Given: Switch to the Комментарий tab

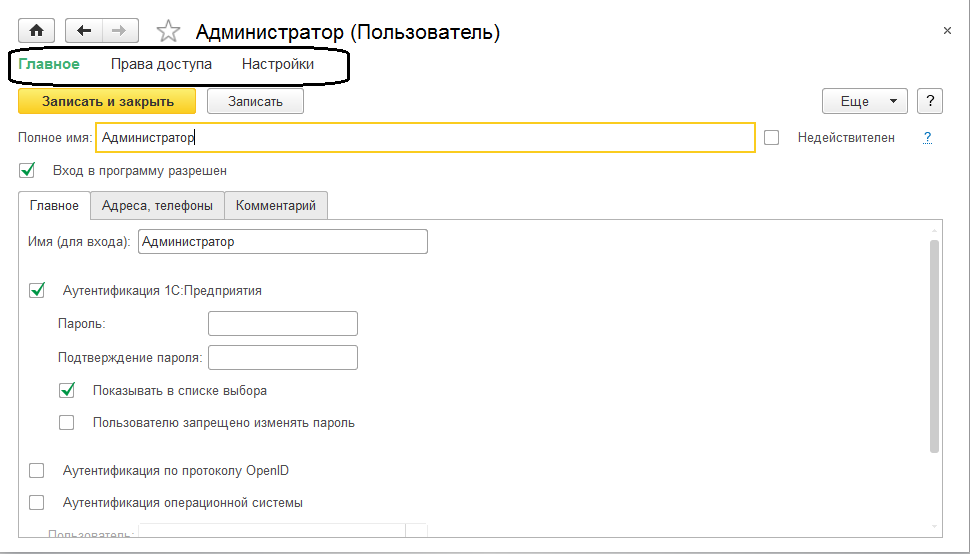Looking at the screenshot, I should tap(276, 206).
